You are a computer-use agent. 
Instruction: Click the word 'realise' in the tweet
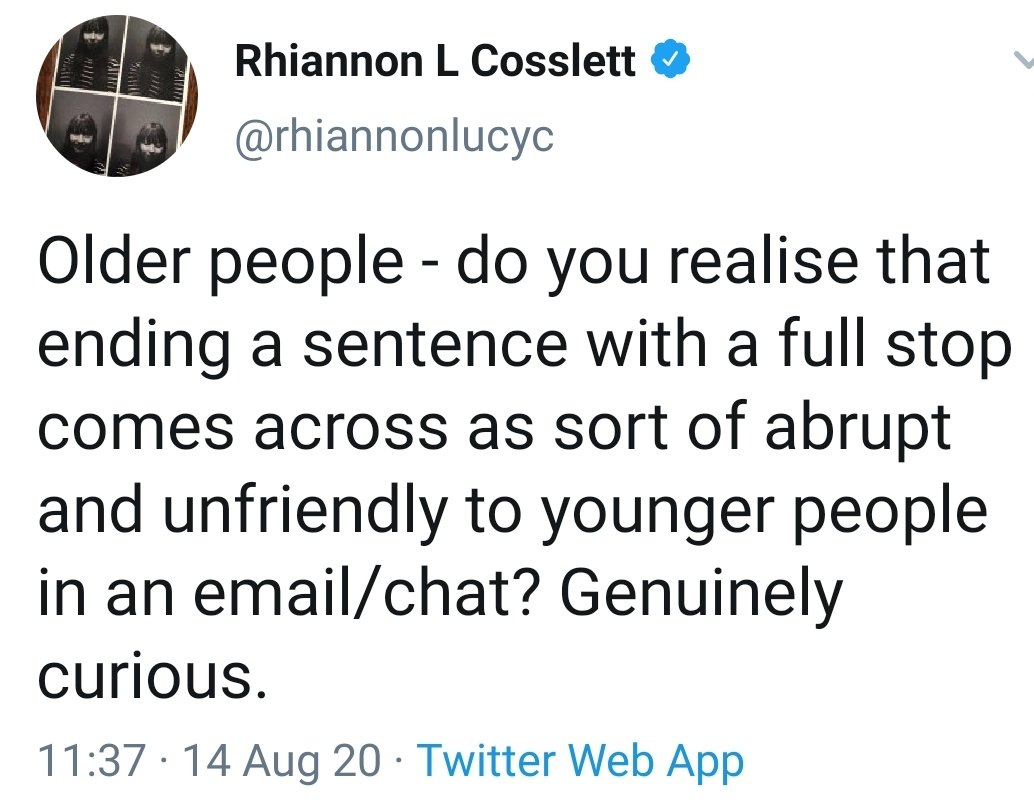[762, 260]
